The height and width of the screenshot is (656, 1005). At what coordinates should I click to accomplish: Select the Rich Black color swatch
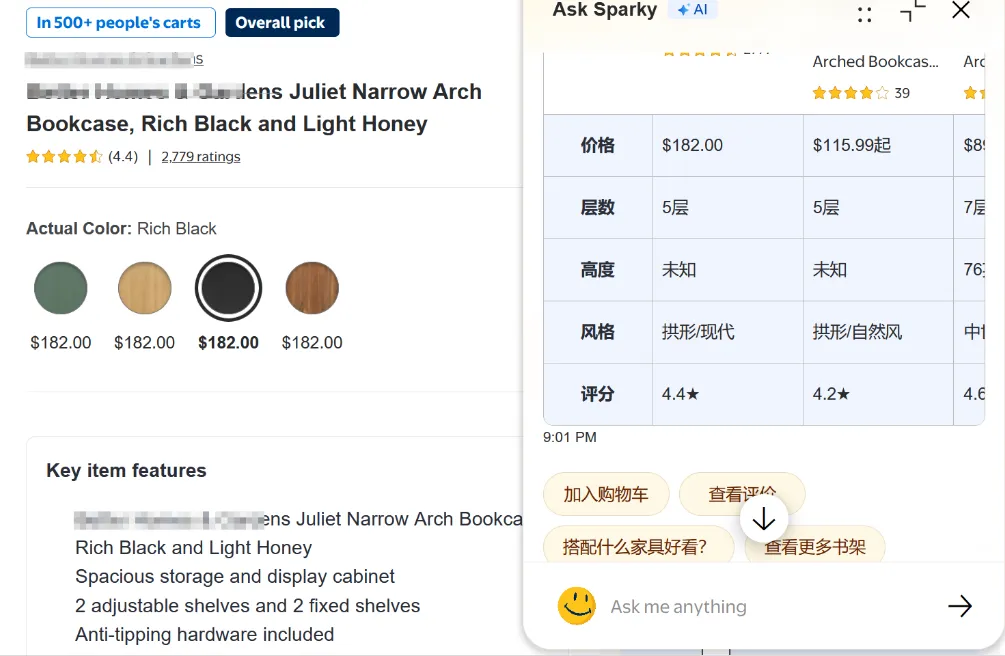[228, 288]
